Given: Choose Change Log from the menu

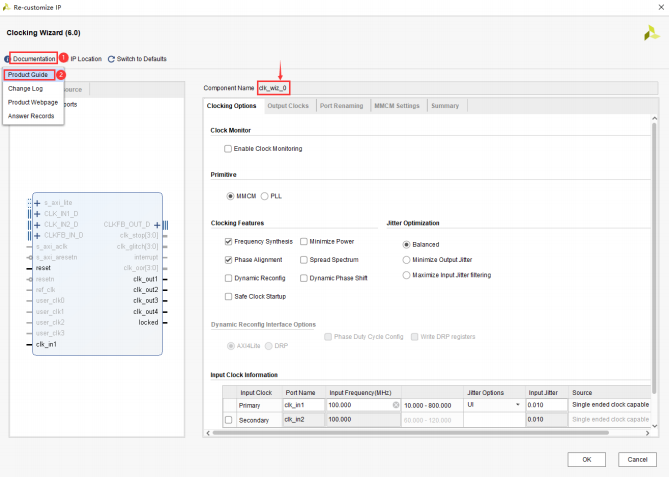Looking at the screenshot, I should [26, 88].
